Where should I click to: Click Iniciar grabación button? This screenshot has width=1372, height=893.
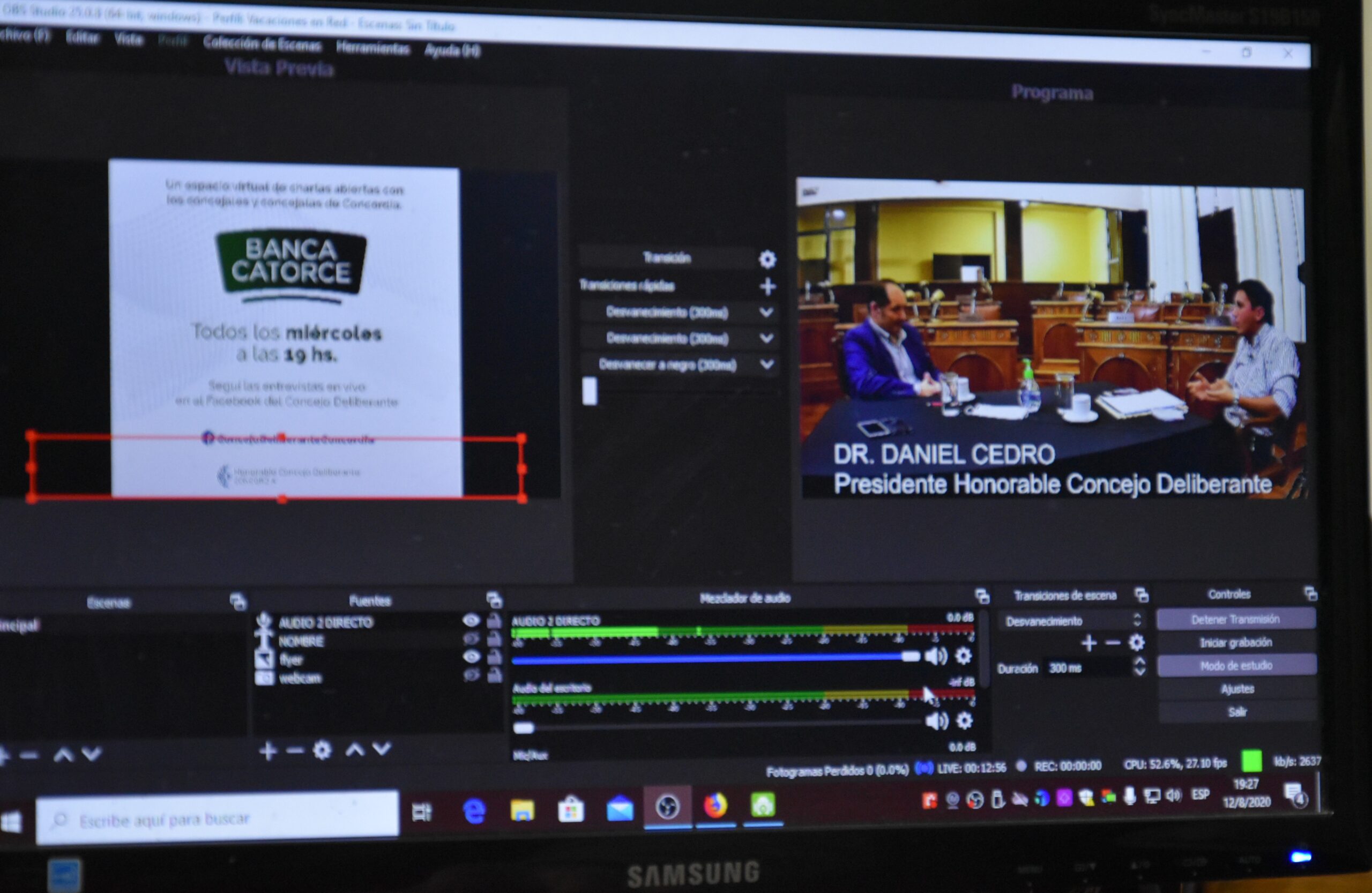pyautogui.click(x=1236, y=642)
